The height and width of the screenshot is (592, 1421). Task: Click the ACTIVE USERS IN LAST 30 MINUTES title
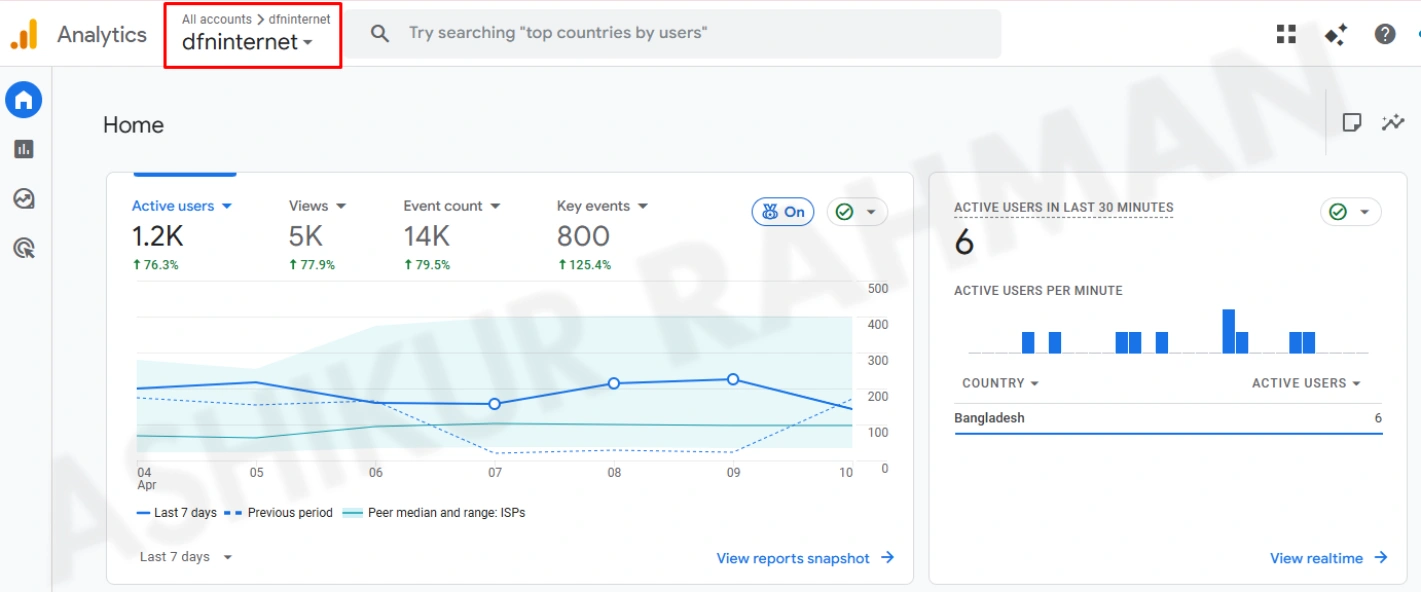[x=1064, y=208]
